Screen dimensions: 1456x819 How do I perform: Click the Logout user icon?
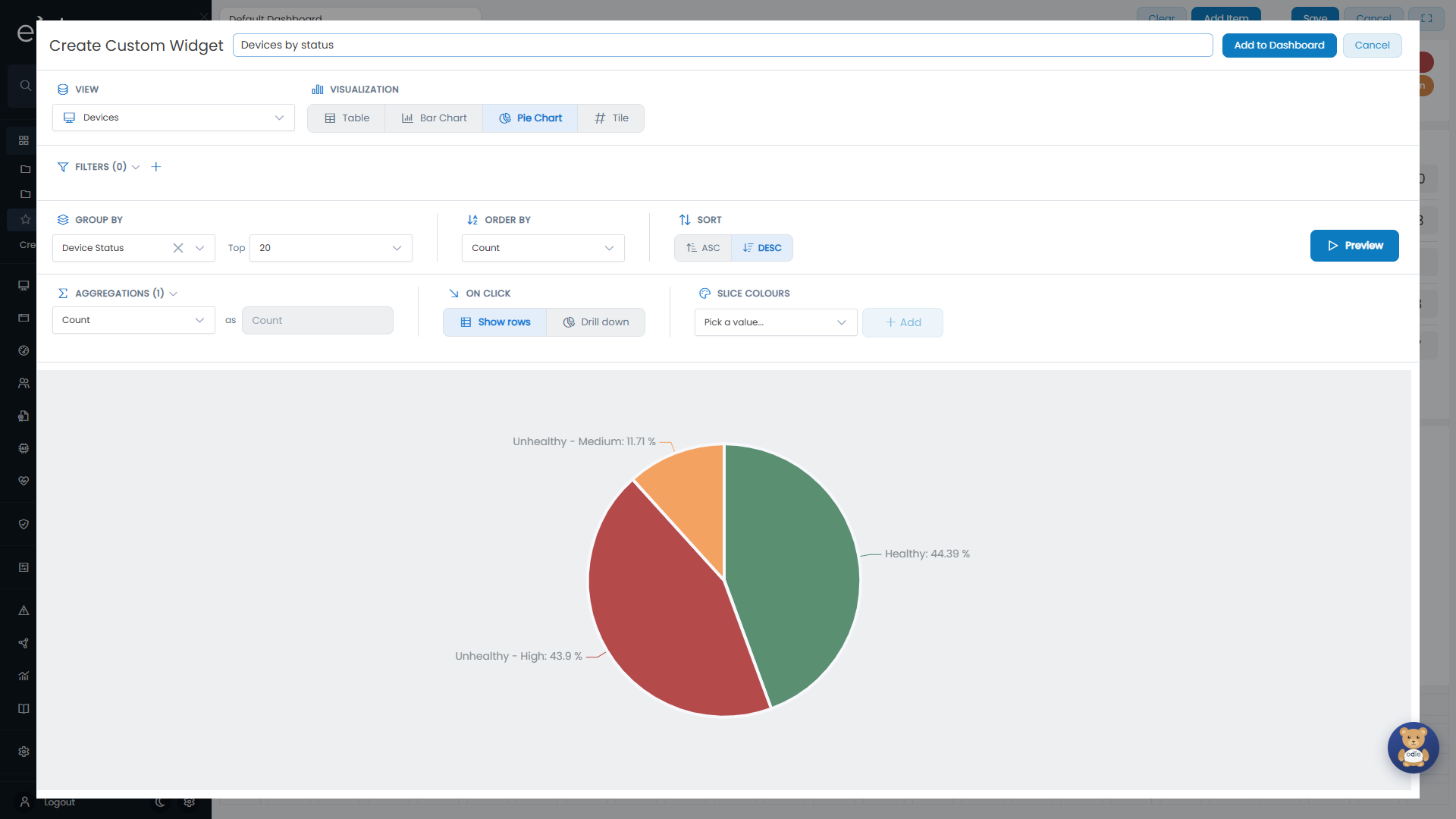pyautogui.click(x=24, y=802)
